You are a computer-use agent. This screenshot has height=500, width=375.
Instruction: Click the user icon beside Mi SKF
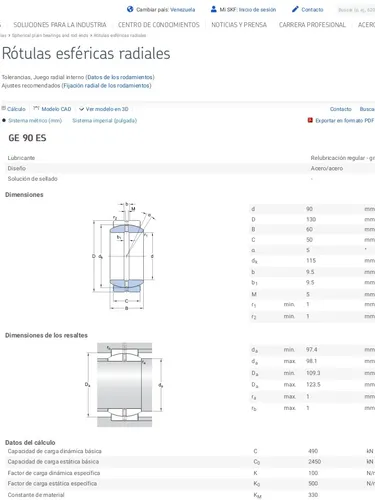[x=213, y=9]
